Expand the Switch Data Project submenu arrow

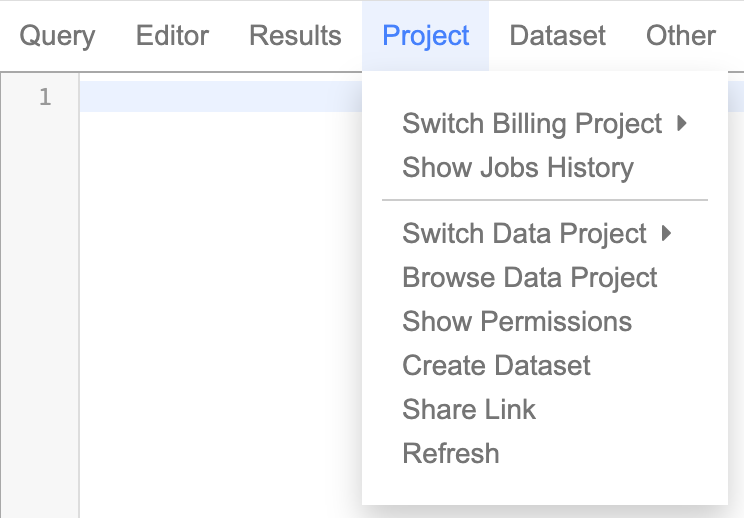point(667,234)
